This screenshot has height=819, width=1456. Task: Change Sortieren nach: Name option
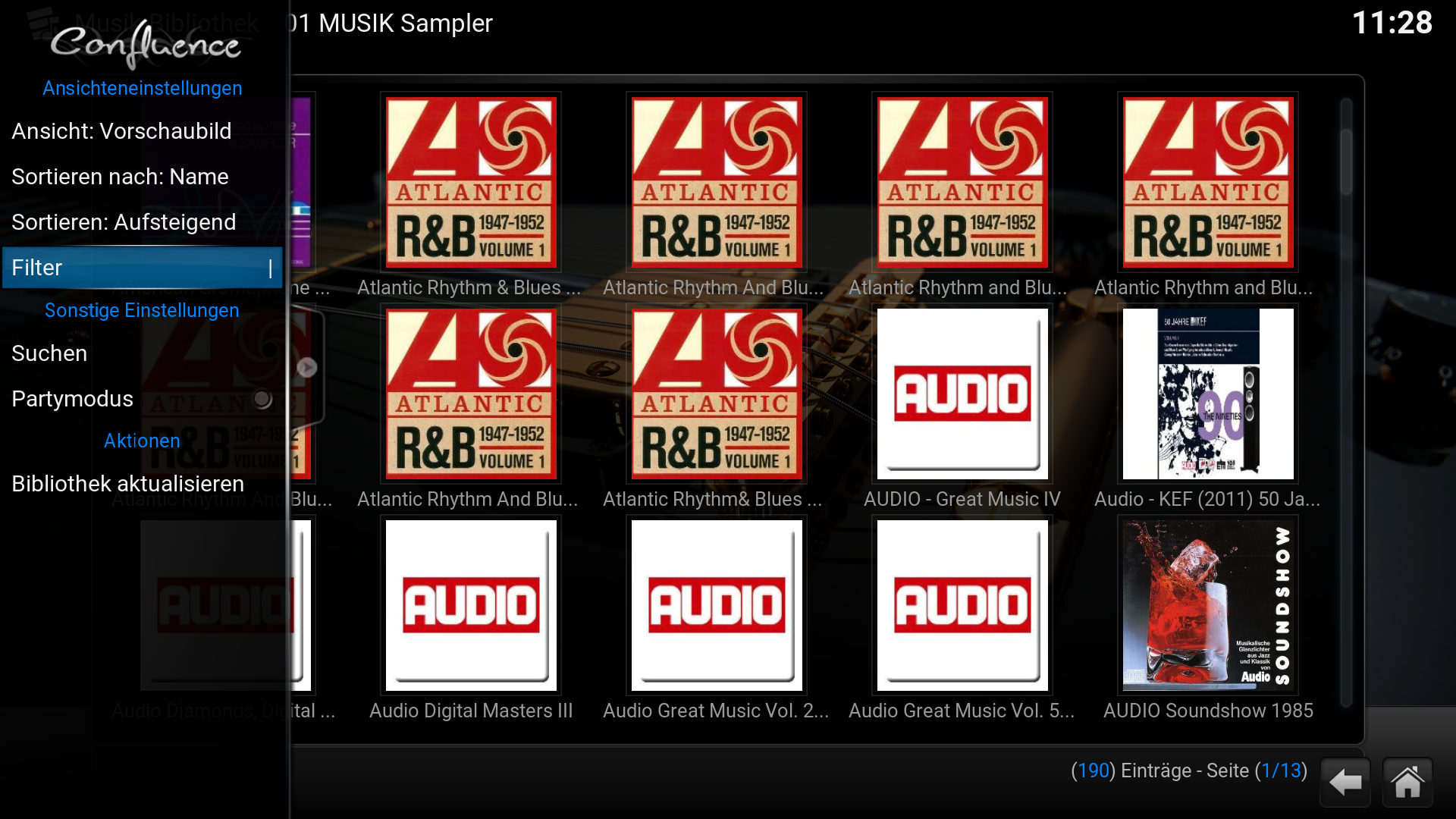point(142,177)
